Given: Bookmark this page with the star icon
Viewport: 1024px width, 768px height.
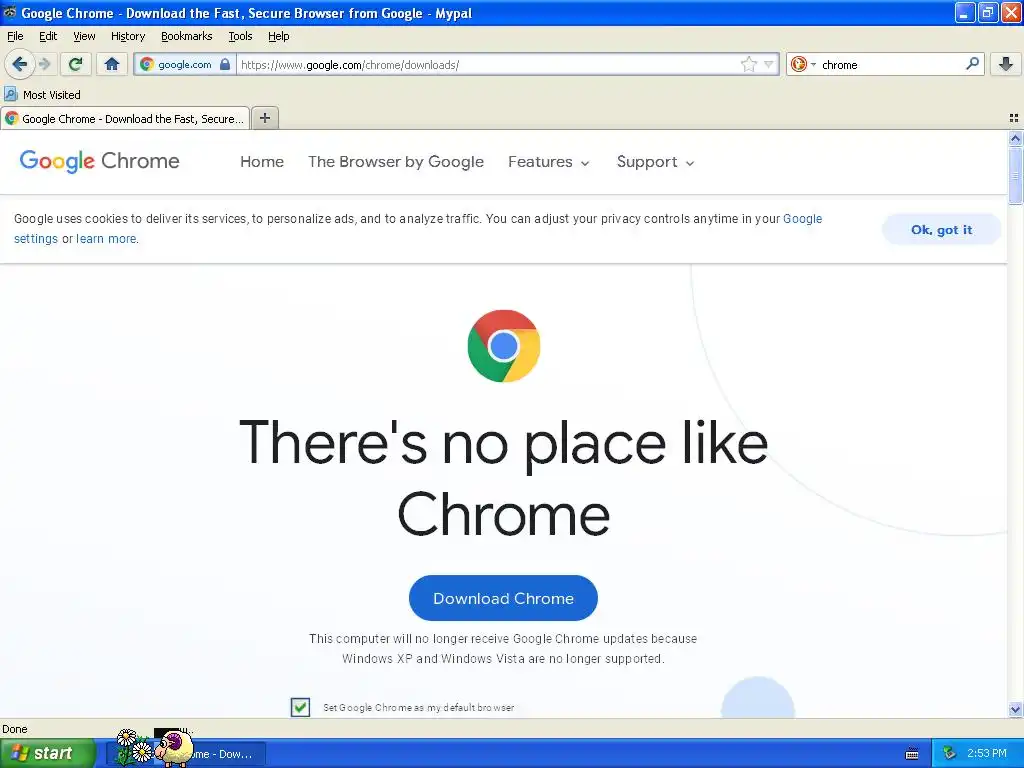Looking at the screenshot, I should tap(748, 64).
